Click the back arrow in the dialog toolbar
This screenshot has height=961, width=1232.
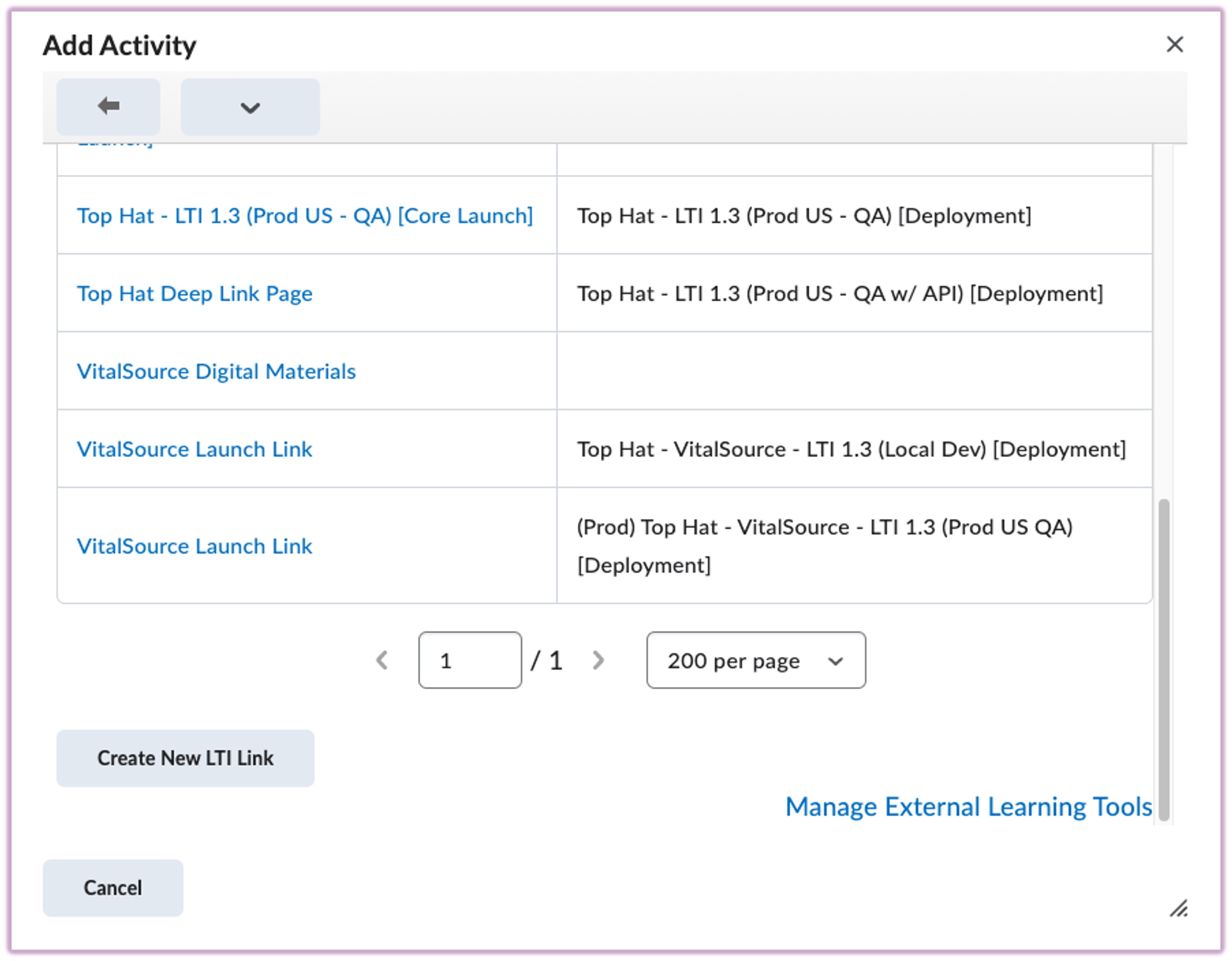[108, 106]
